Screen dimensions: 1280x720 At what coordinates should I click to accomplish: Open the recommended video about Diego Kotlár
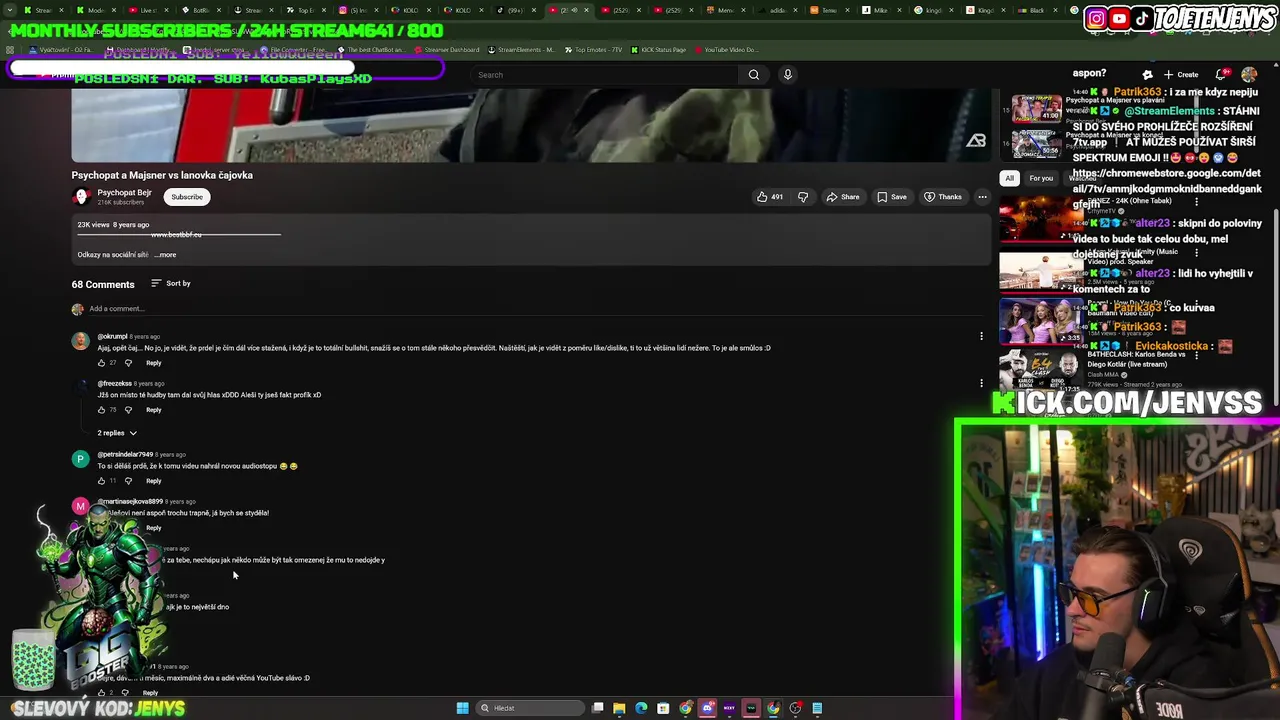click(x=1040, y=371)
